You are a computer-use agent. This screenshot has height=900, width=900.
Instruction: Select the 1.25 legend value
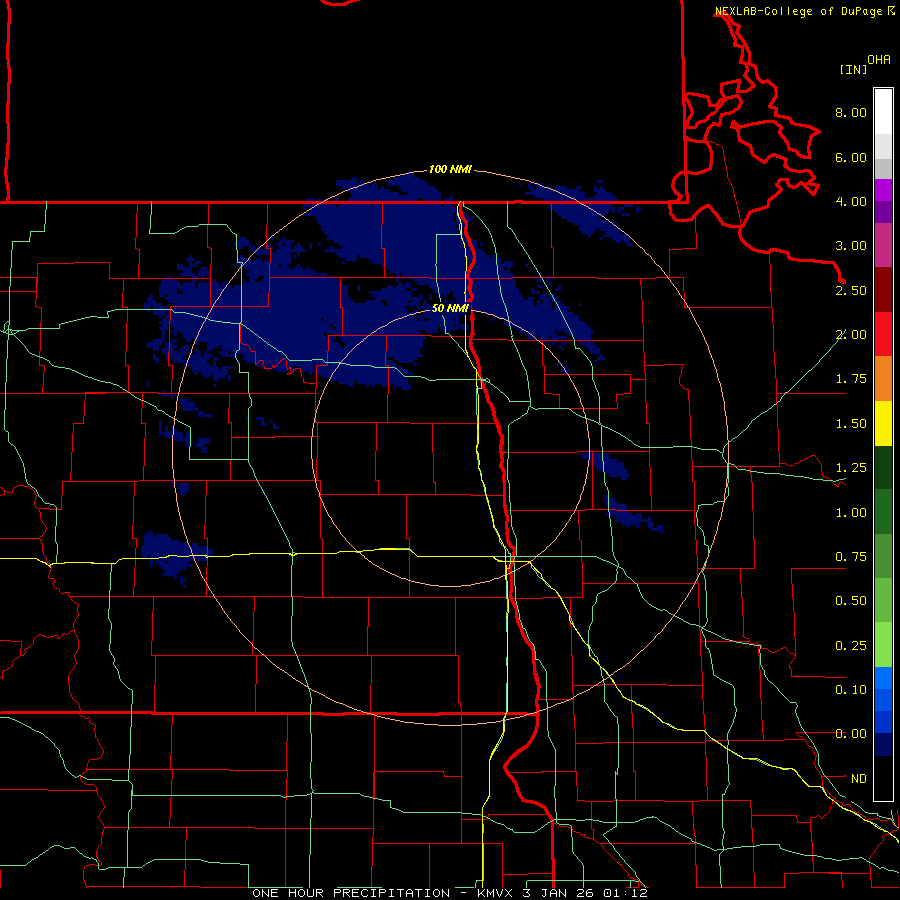click(851, 468)
